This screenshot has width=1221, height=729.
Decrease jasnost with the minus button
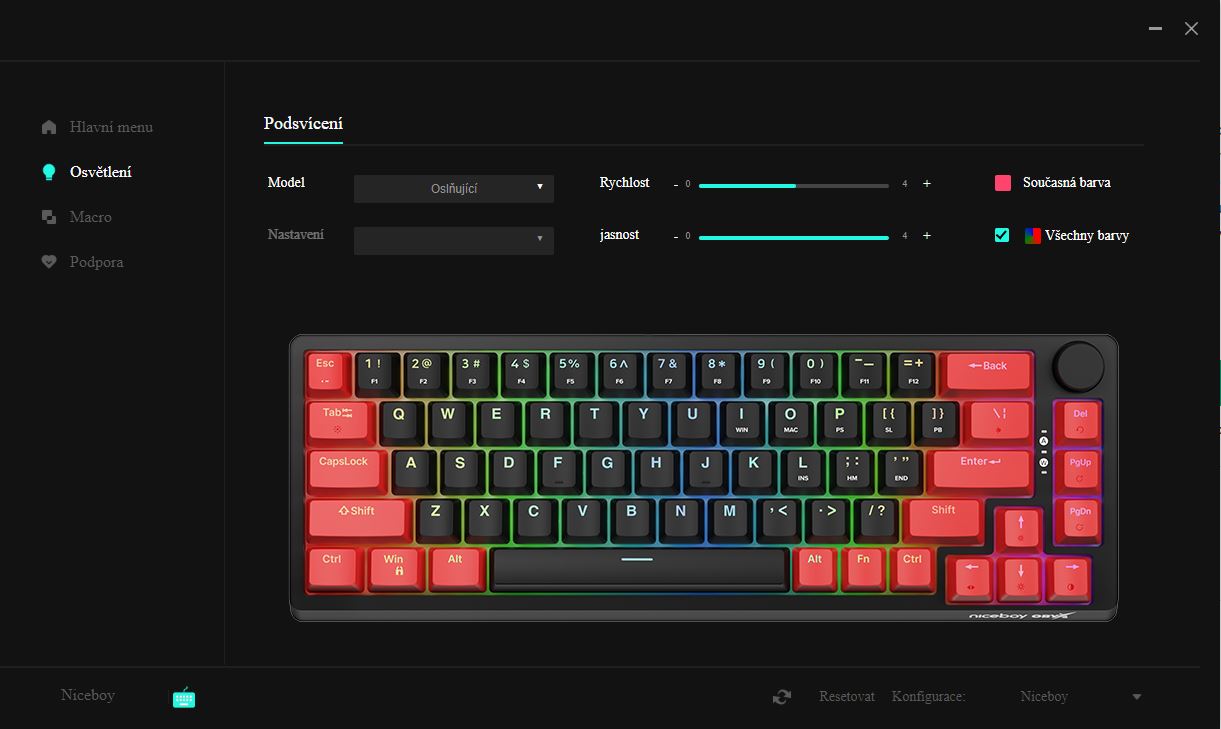pyautogui.click(x=676, y=236)
